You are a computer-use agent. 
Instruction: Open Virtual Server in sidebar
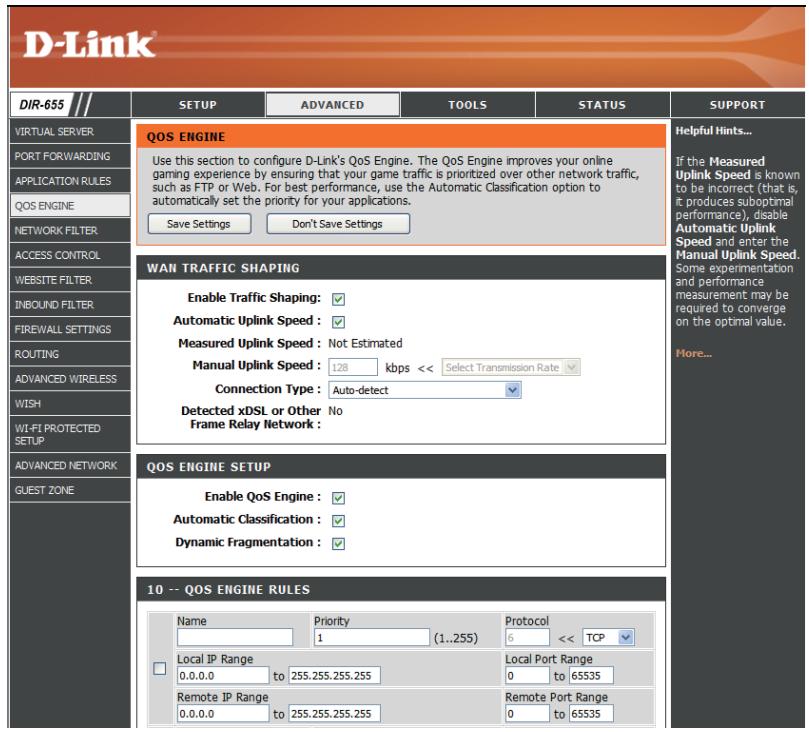tap(70, 132)
